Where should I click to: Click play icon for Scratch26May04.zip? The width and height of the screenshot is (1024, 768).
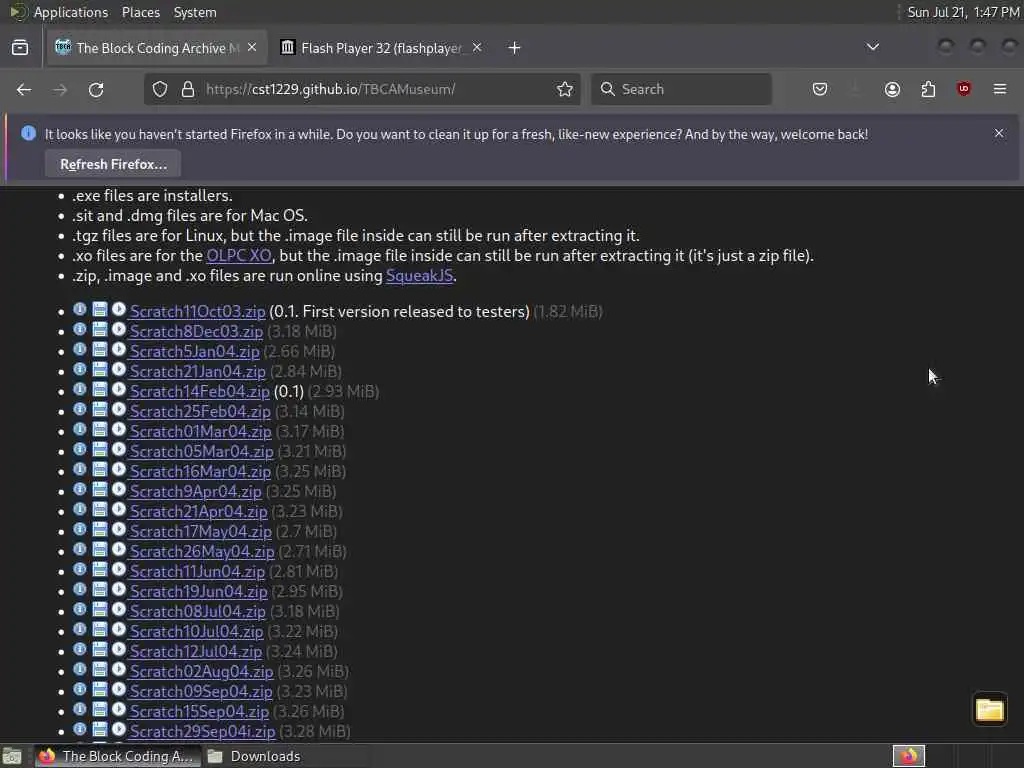(119, 549)
